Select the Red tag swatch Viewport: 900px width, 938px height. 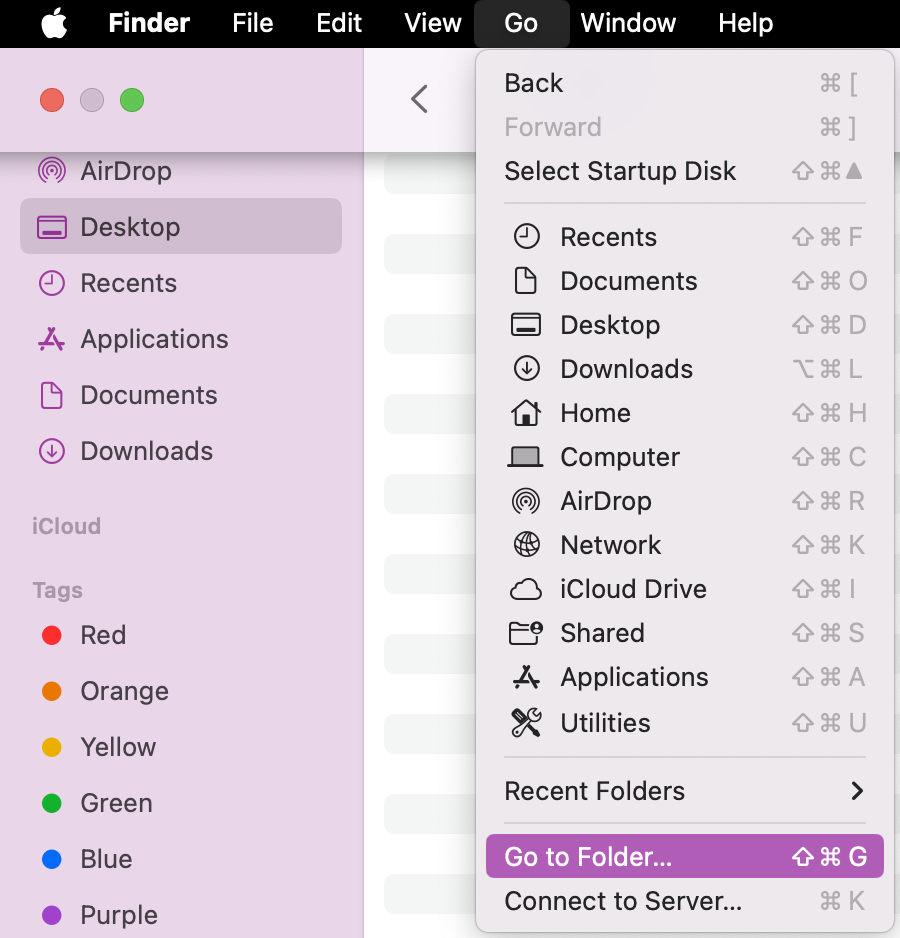coord(52,635)
